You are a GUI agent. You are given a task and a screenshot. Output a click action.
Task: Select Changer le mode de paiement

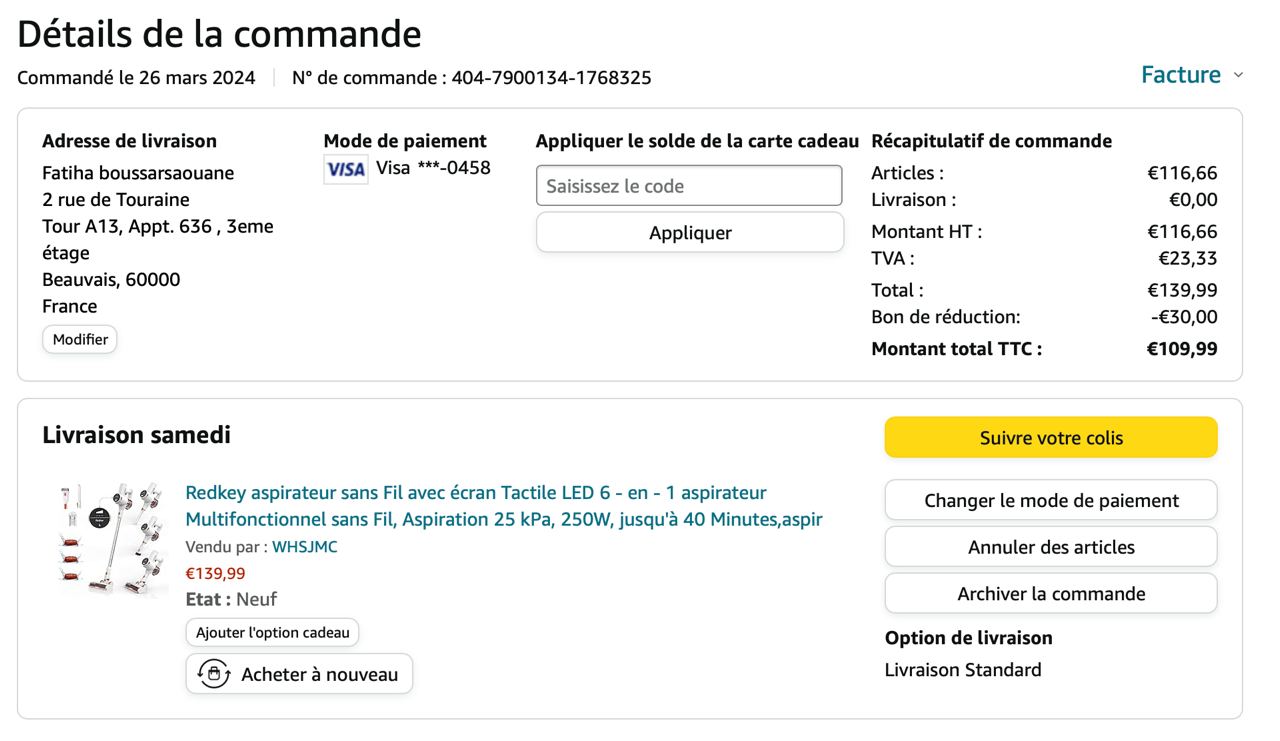click(x=1051, y=500)
